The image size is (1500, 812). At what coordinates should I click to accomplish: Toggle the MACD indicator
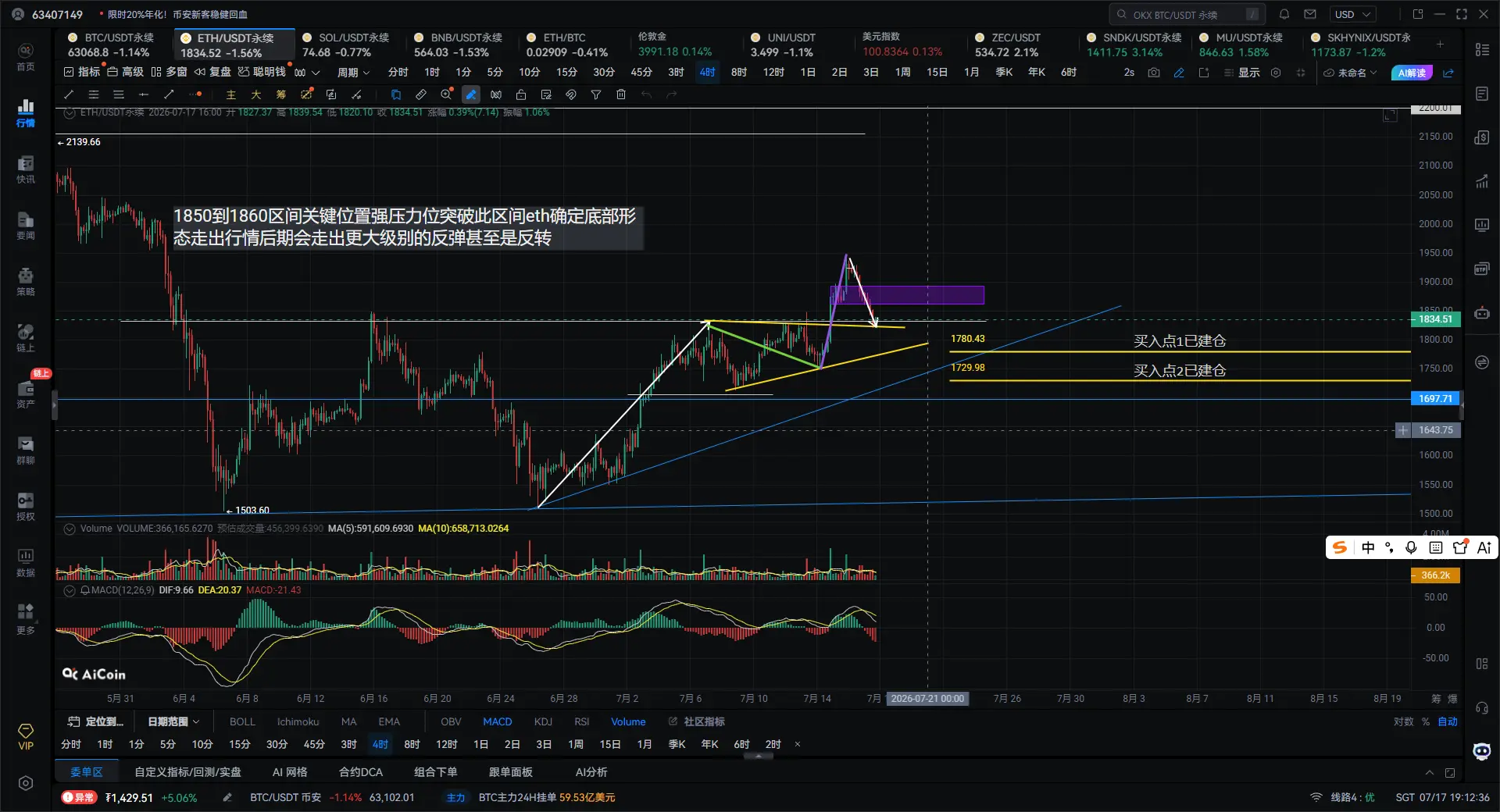point(498,721)
